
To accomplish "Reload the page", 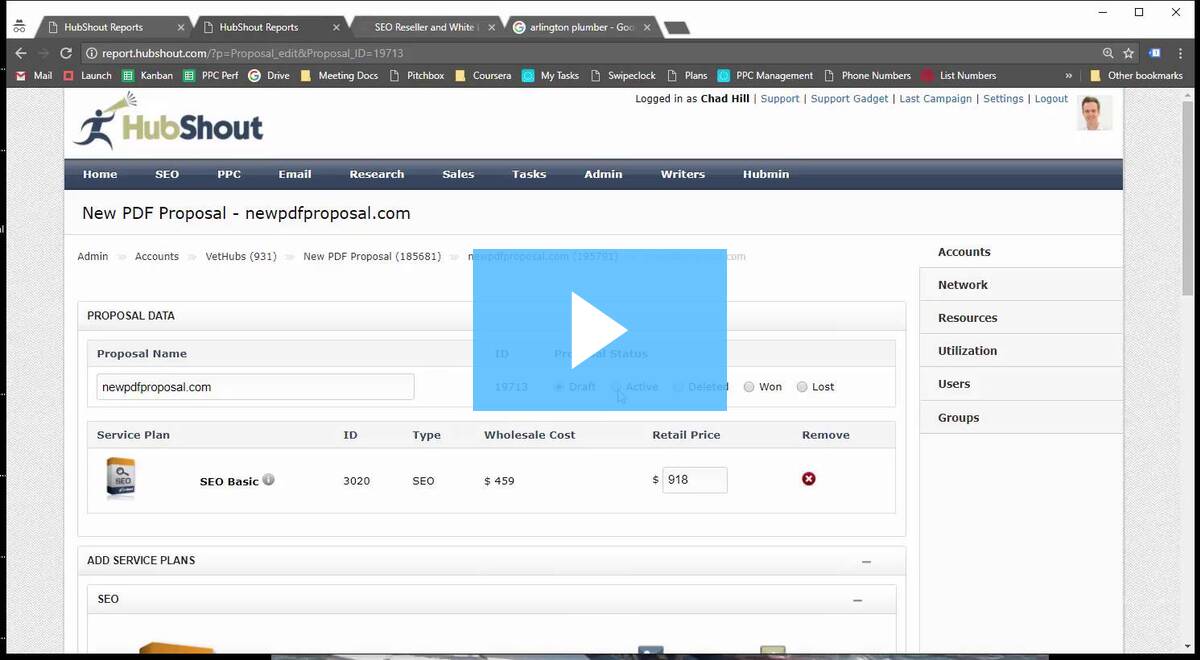I will (x=67, y=53).
